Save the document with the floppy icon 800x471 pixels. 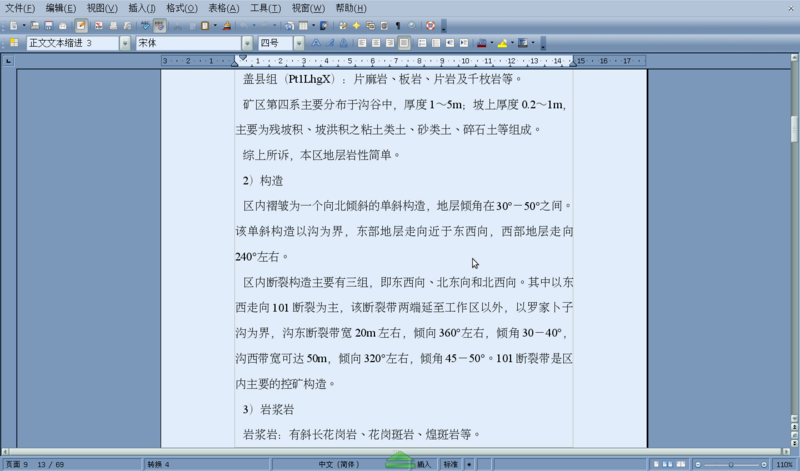coord(49,26)
